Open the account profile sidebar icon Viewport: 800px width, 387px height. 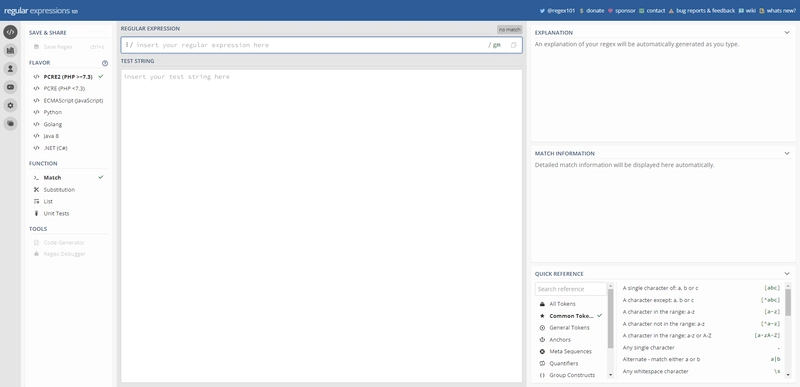click(10, 69)
